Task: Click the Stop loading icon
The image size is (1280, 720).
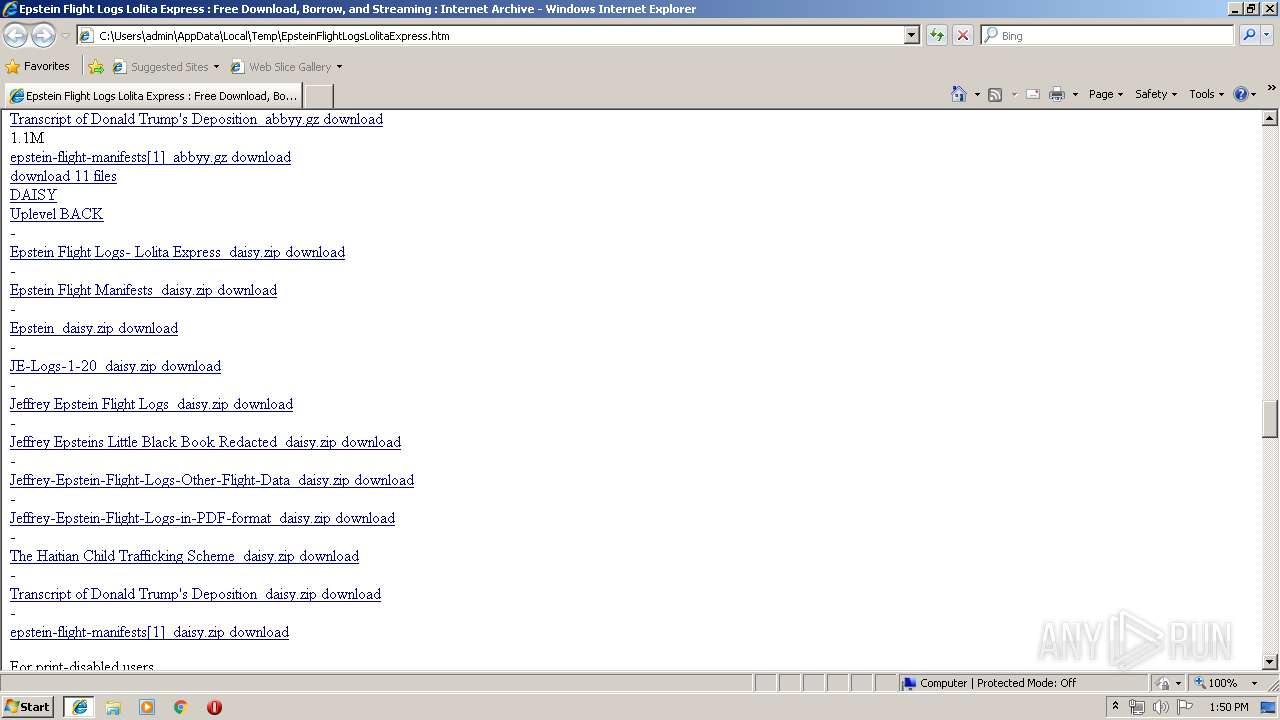Action: (x=962, y=35)
